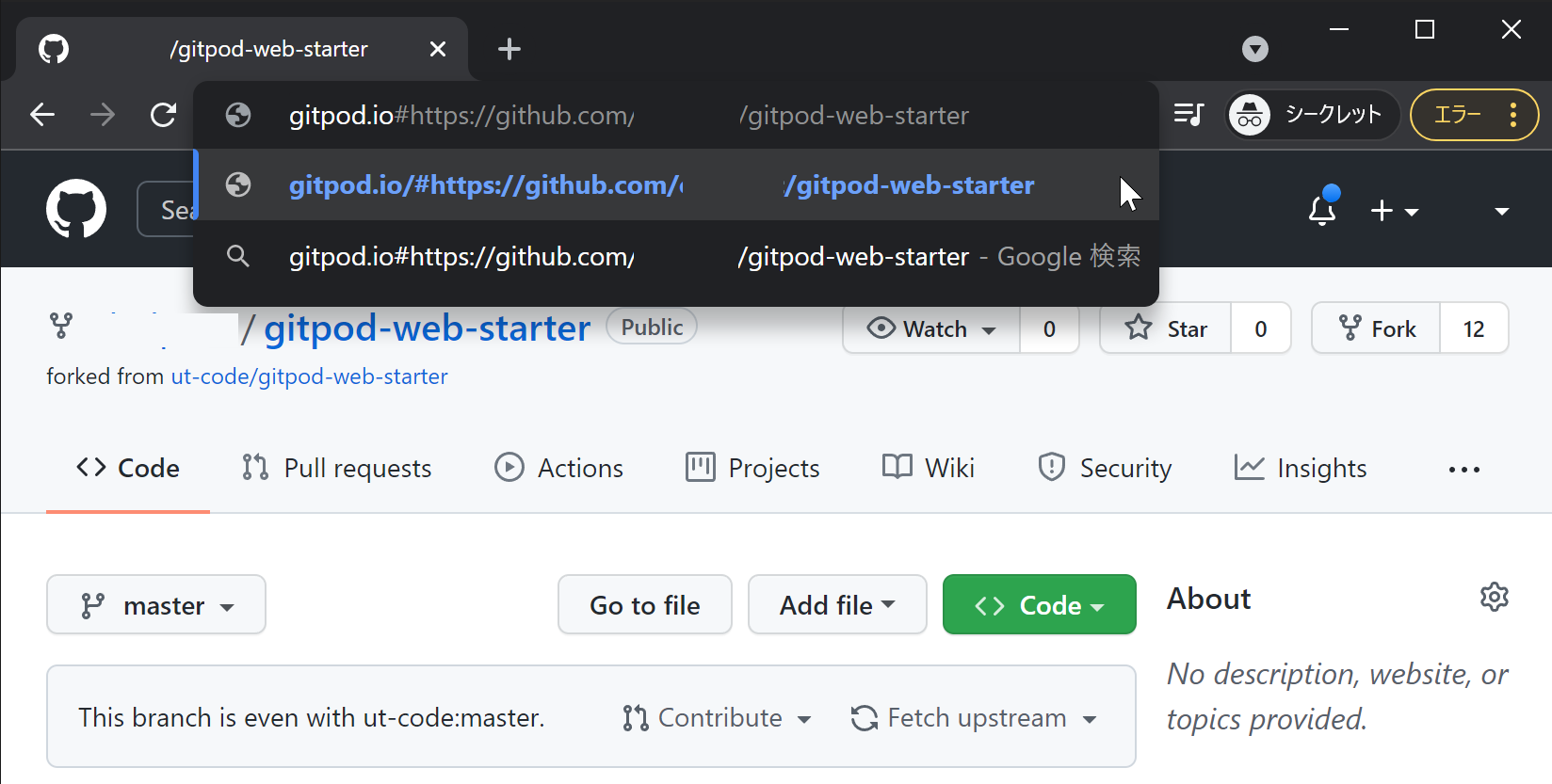Open the gitpod-web-starter repository name link
The image size is (1552, 784).
click(x=427, y=328)
